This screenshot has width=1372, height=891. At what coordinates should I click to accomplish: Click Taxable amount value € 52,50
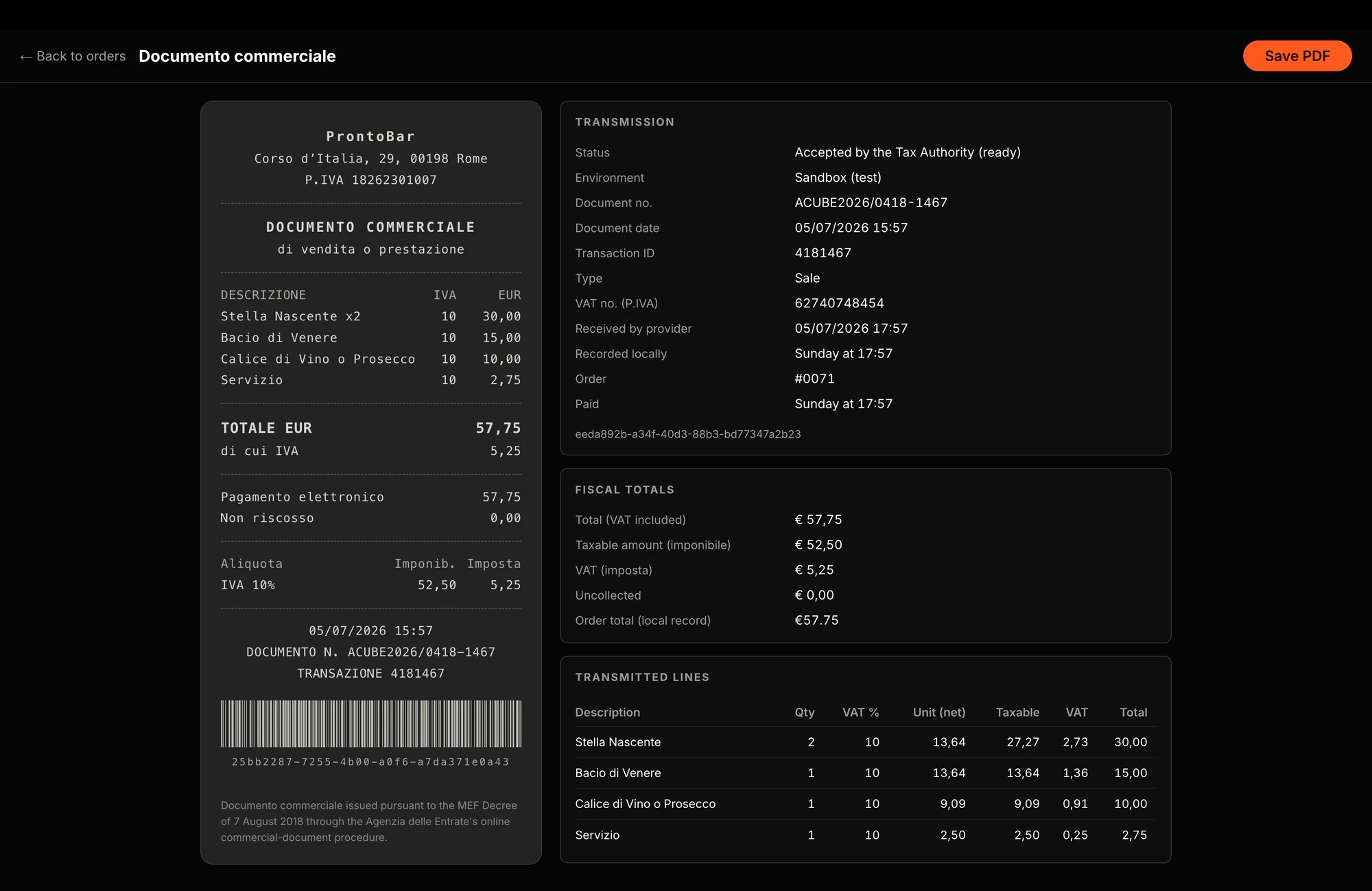pos(818,545)
